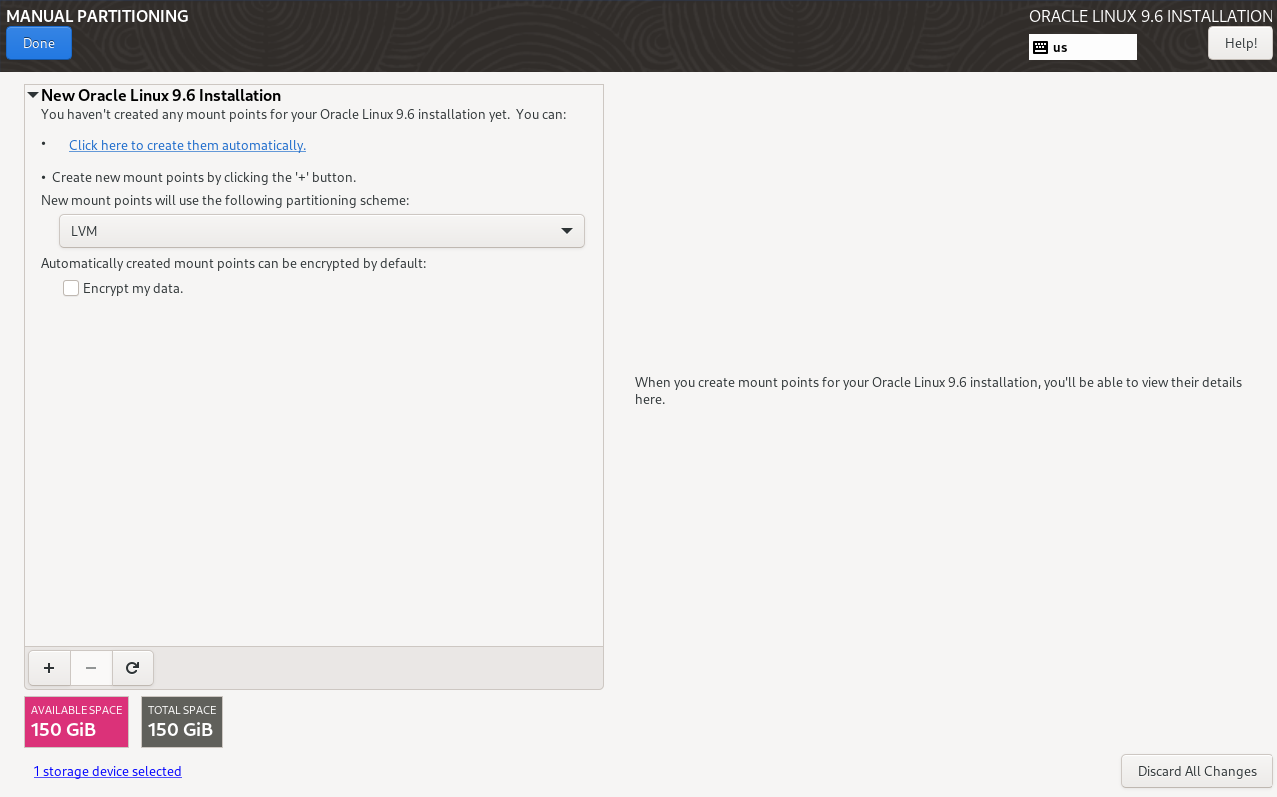
Task: Click the blue Done button
Action: click(39, 43)
